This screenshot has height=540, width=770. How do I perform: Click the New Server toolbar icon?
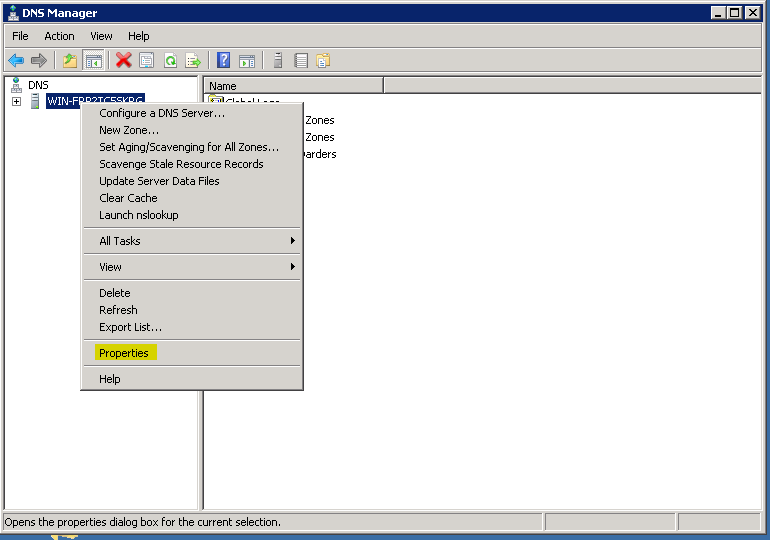[278, 60]
